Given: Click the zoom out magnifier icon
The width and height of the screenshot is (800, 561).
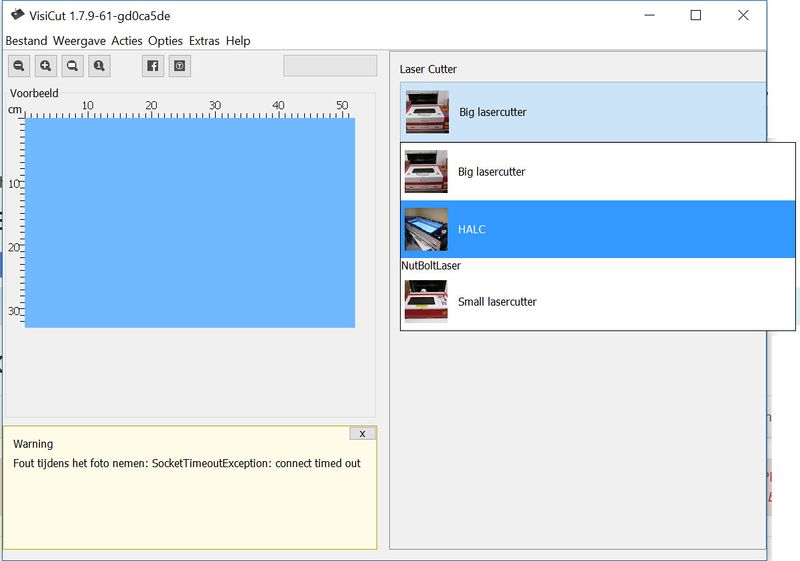Looking at the screenshot, I should click(x=19, y=66).
